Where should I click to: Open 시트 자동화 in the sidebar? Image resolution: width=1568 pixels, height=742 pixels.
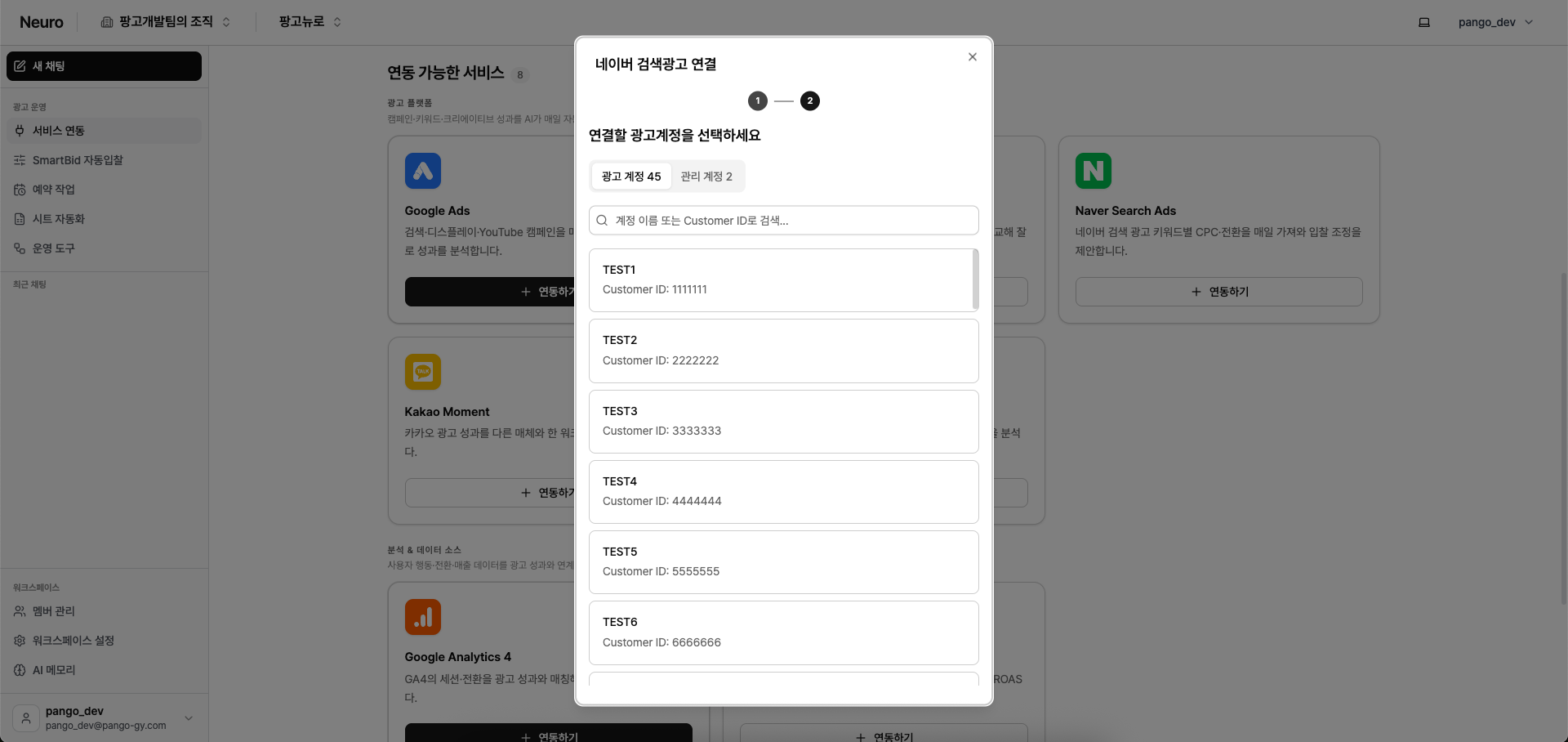click(x=104, y=219)
